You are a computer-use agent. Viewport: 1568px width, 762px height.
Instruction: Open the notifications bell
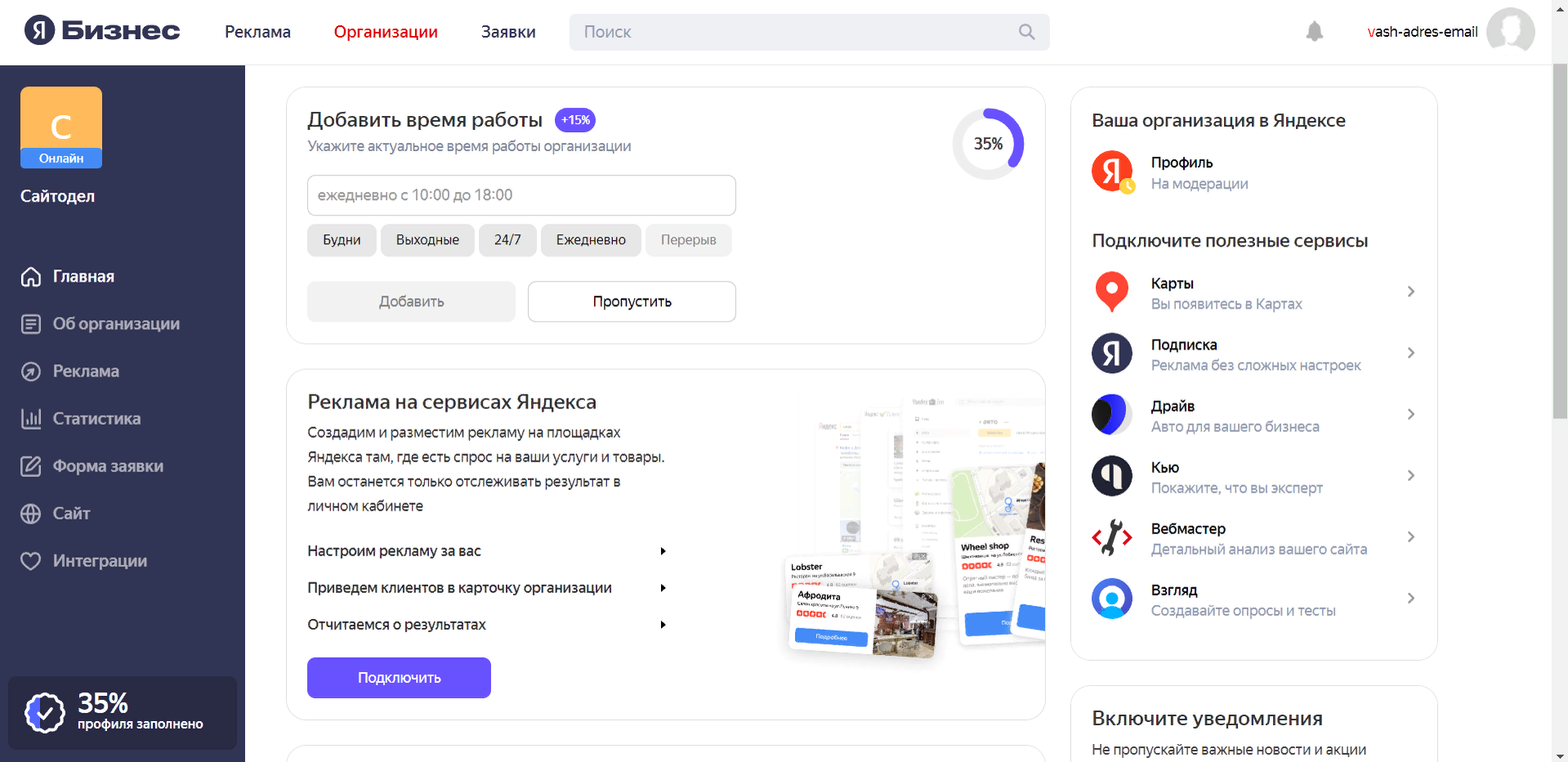tap(1314, 32)
